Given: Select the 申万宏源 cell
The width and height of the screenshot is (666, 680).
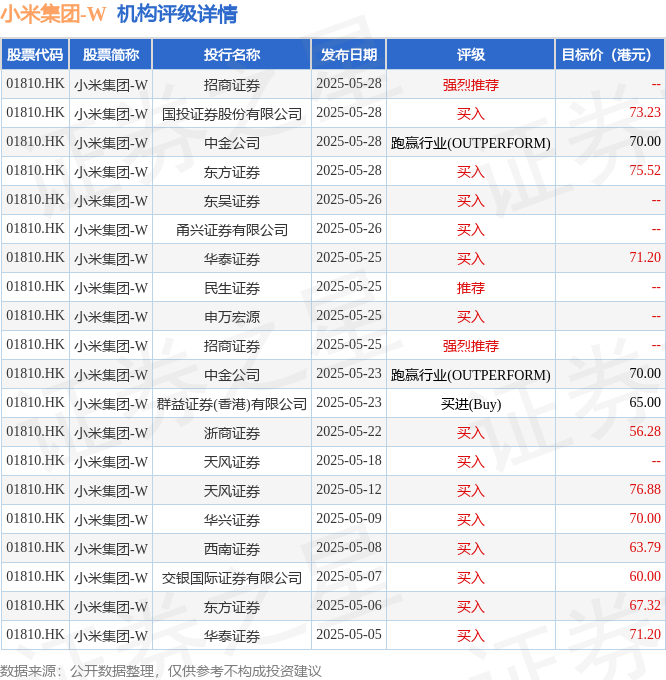Looking at the screenshot, I should click(x=232, y=317).
